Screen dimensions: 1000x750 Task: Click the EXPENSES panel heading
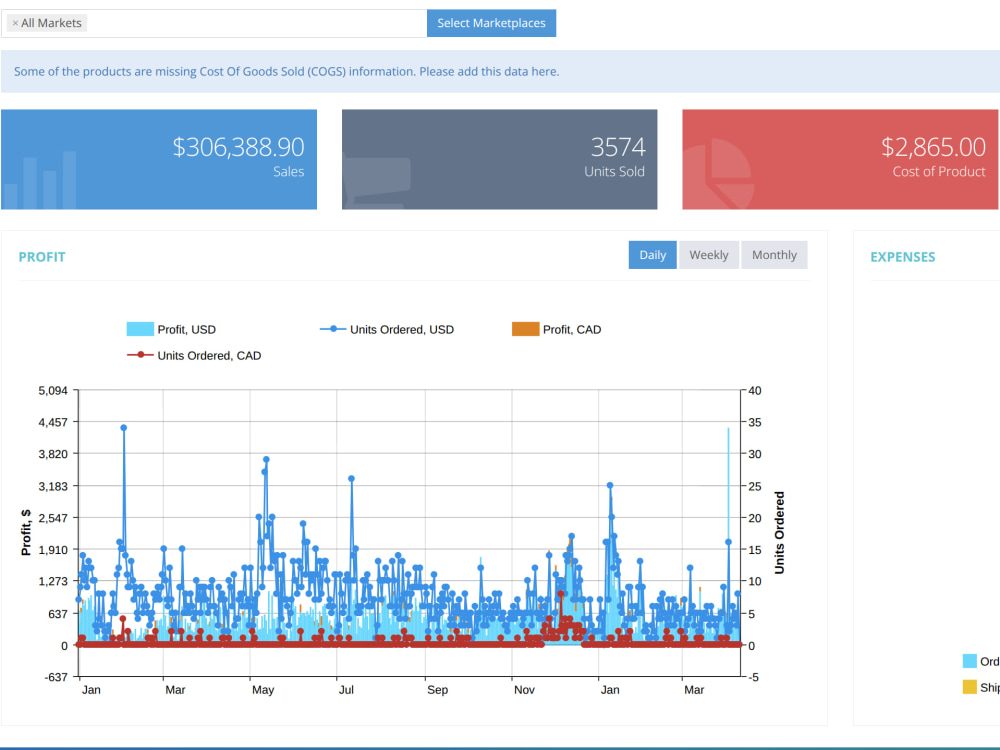click(x=902, y=257)
